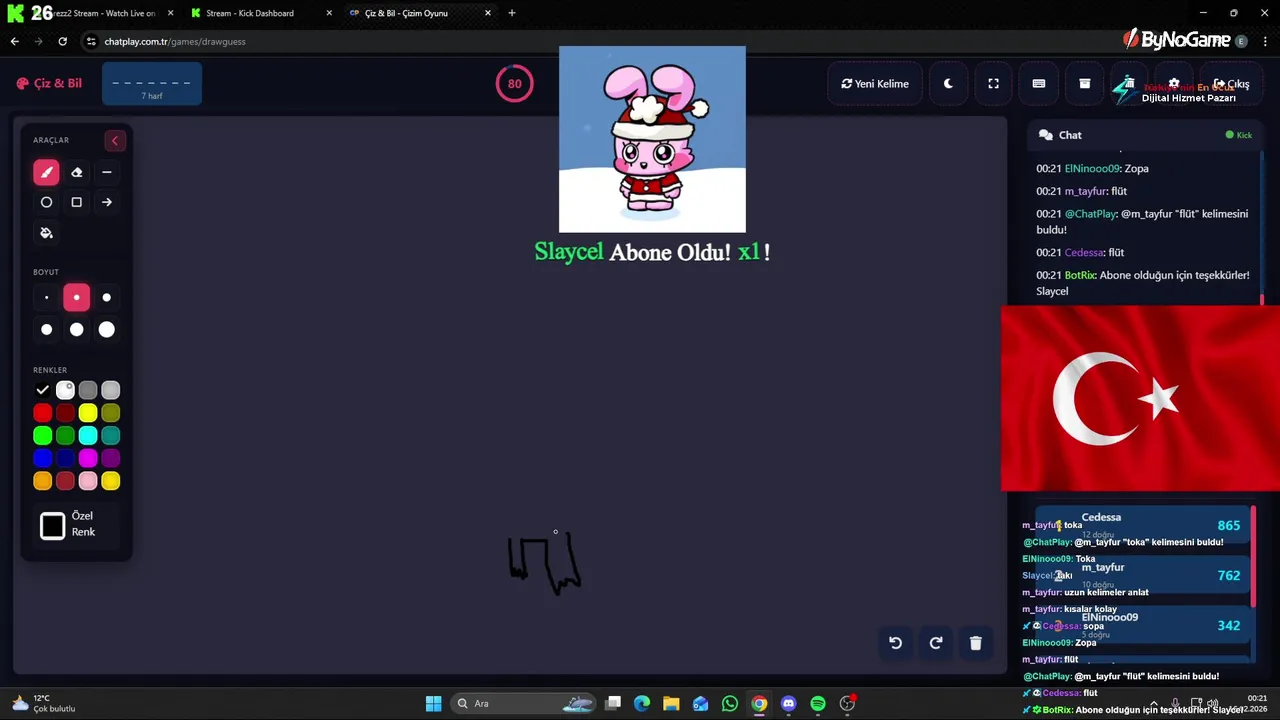Select the paint bucket fill tool
This screenshot has height=720, width=1280.
(46, 233)
